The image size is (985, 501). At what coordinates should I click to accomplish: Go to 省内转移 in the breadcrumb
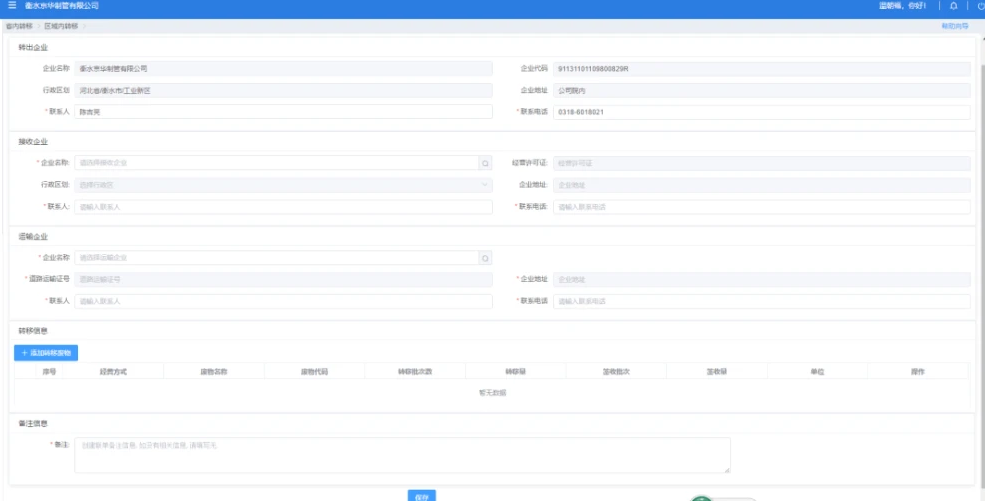click(20, 25)
